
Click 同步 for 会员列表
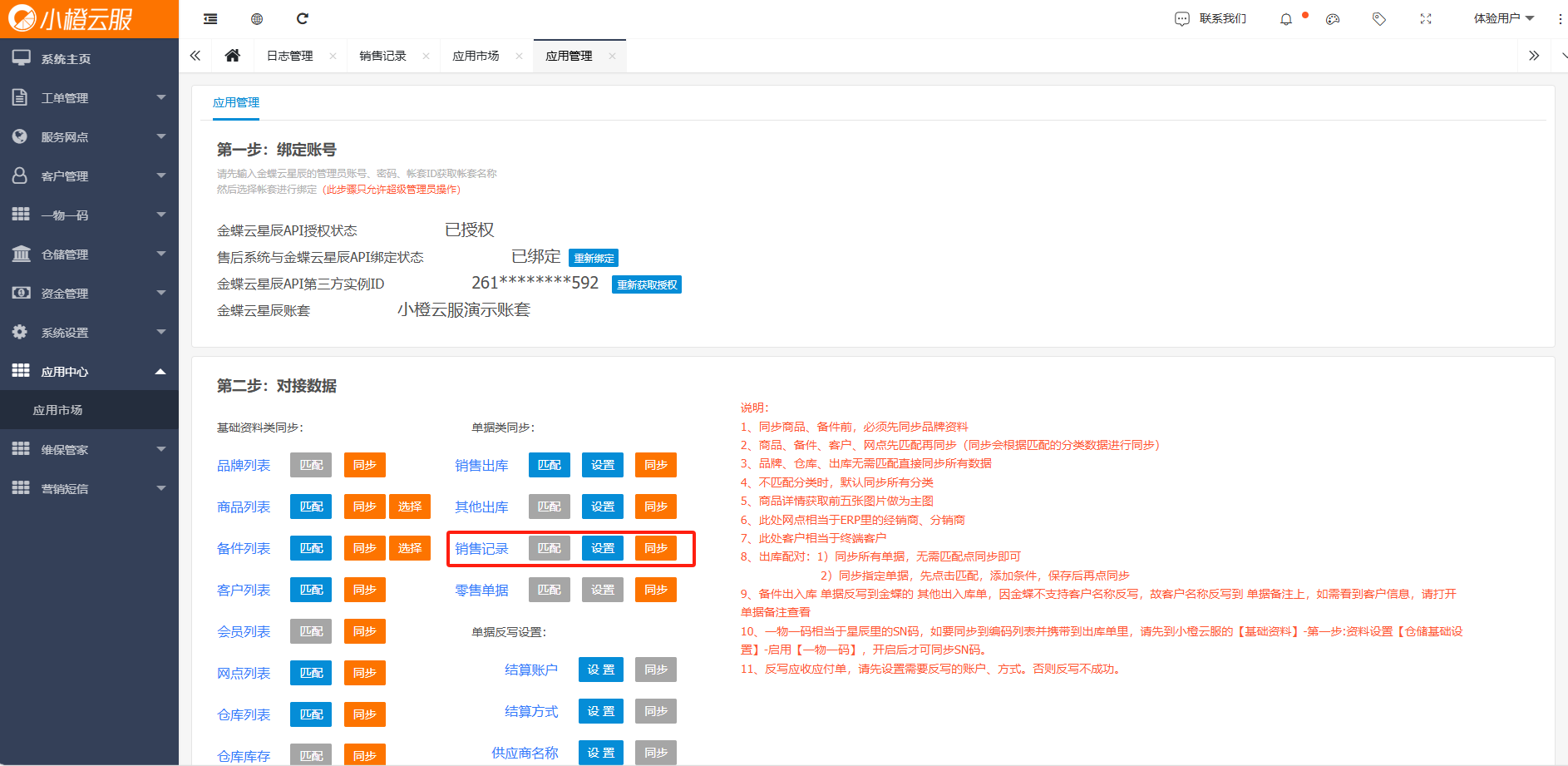(x=364, y=631)
